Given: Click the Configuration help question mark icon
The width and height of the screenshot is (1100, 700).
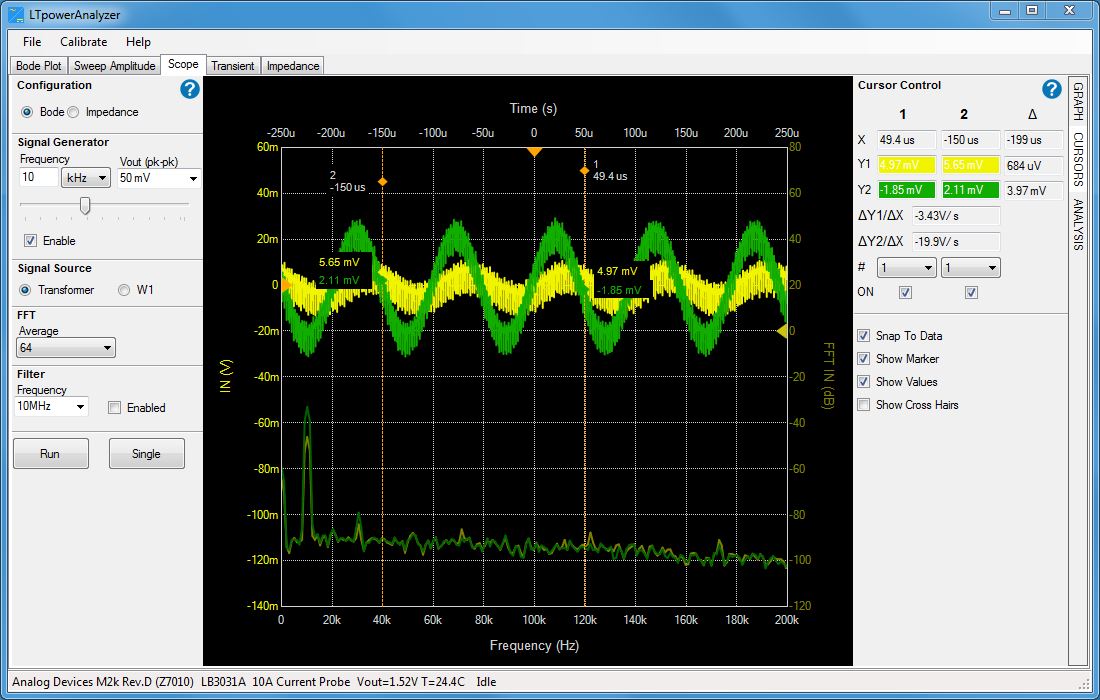Looking at the screenshot, I should [190, 89].
